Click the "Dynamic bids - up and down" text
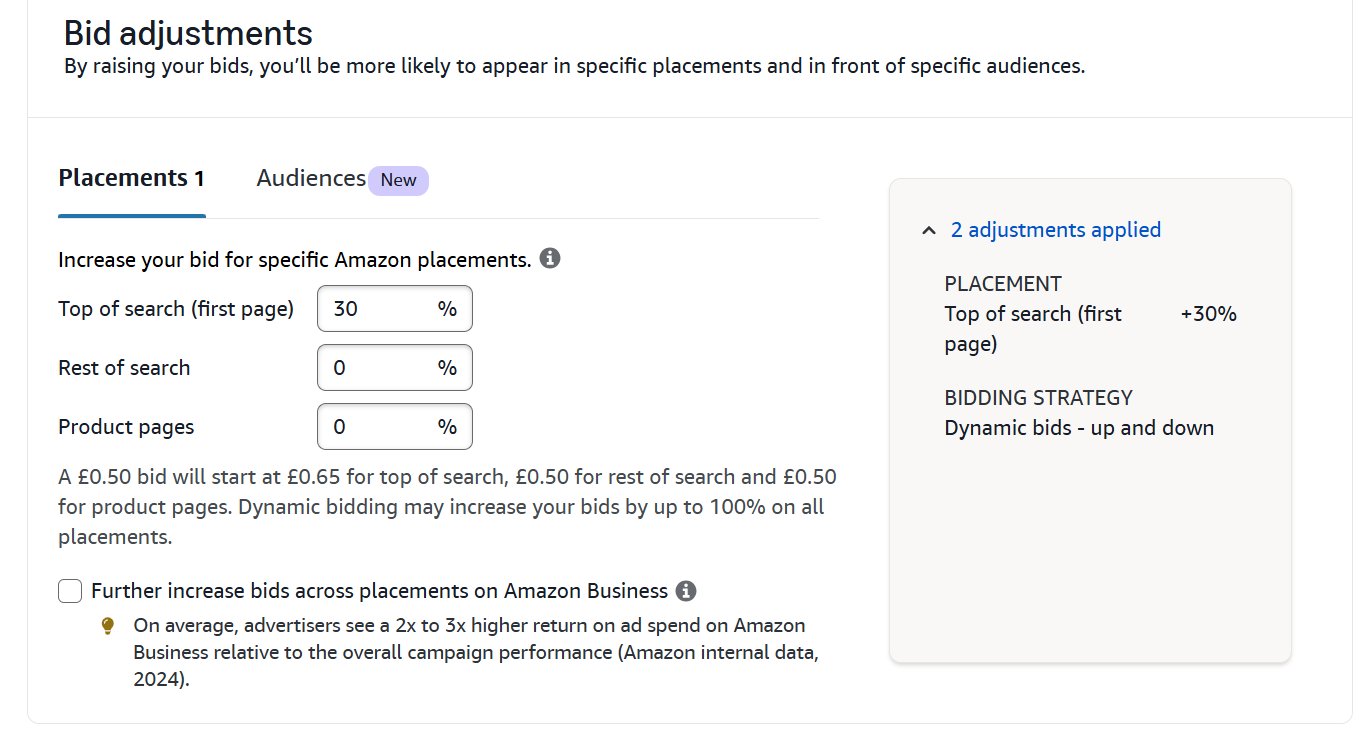Screen dimensions: 1371x729 1078,427
